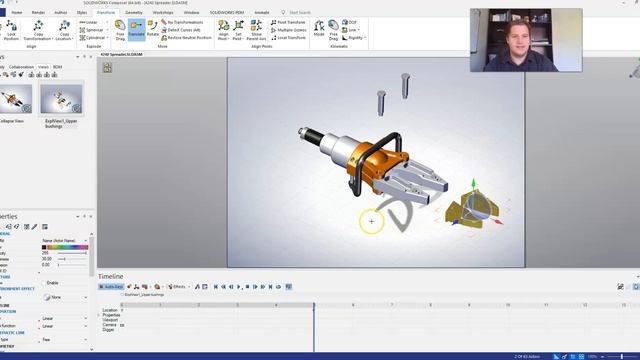
Task: Click the Start Search field
Action: tap(300, 13)
